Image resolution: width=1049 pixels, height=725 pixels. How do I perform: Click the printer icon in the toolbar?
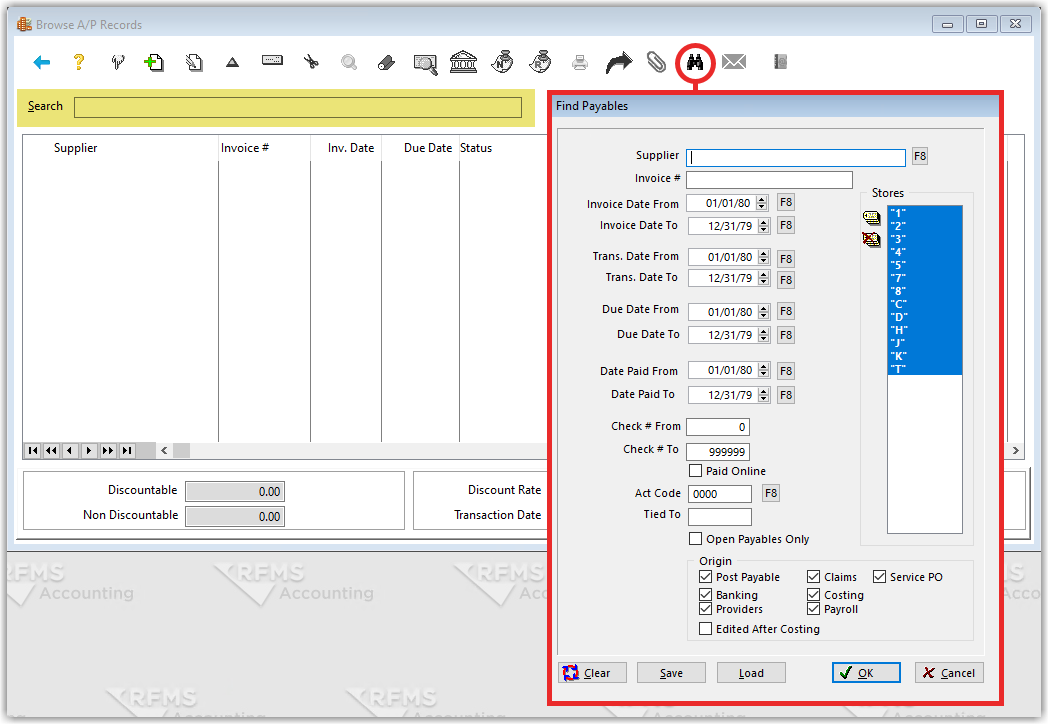coord(579,62)
